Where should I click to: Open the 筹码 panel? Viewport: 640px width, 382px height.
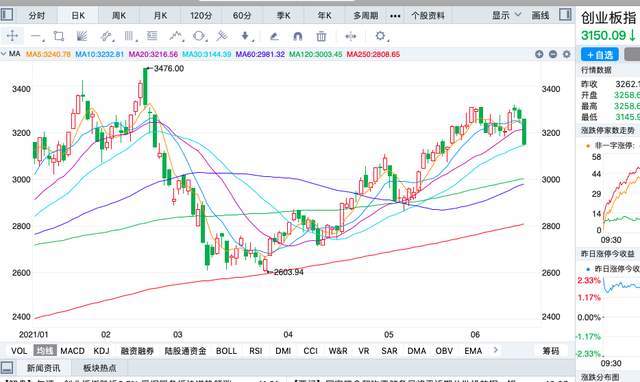[x=551, y=351]
